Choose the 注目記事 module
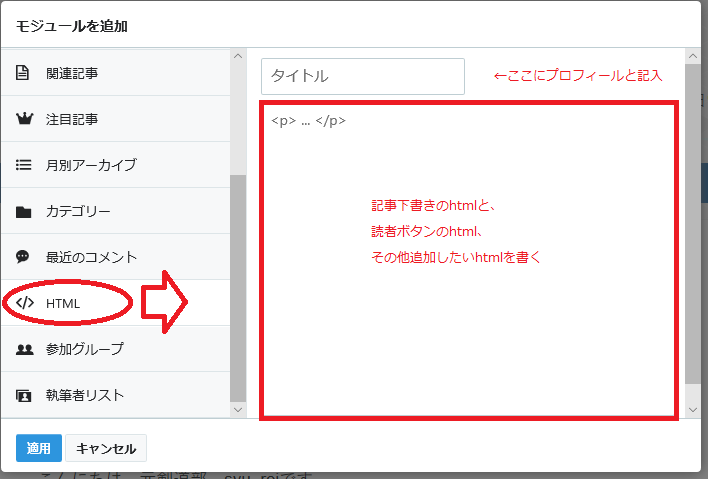 pos(116,119)
